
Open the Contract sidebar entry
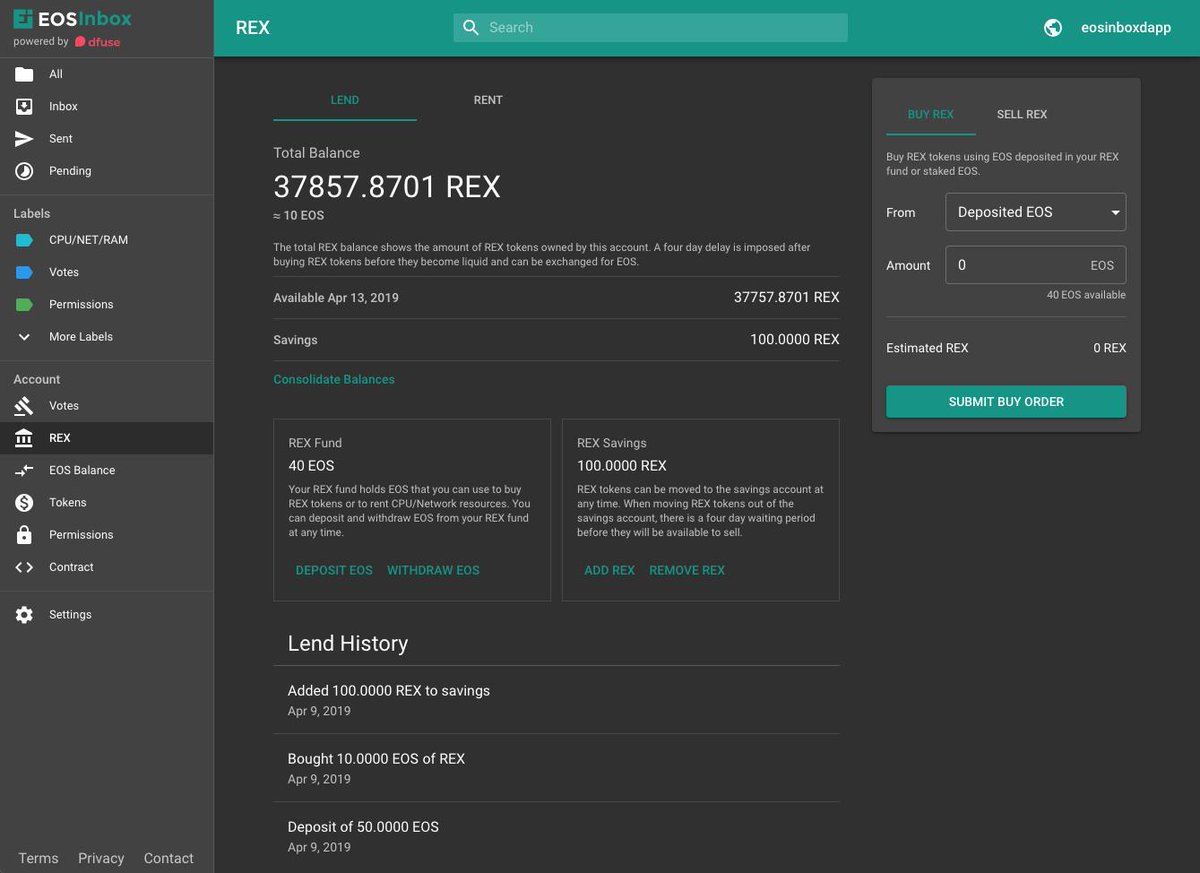pos(106,567)
